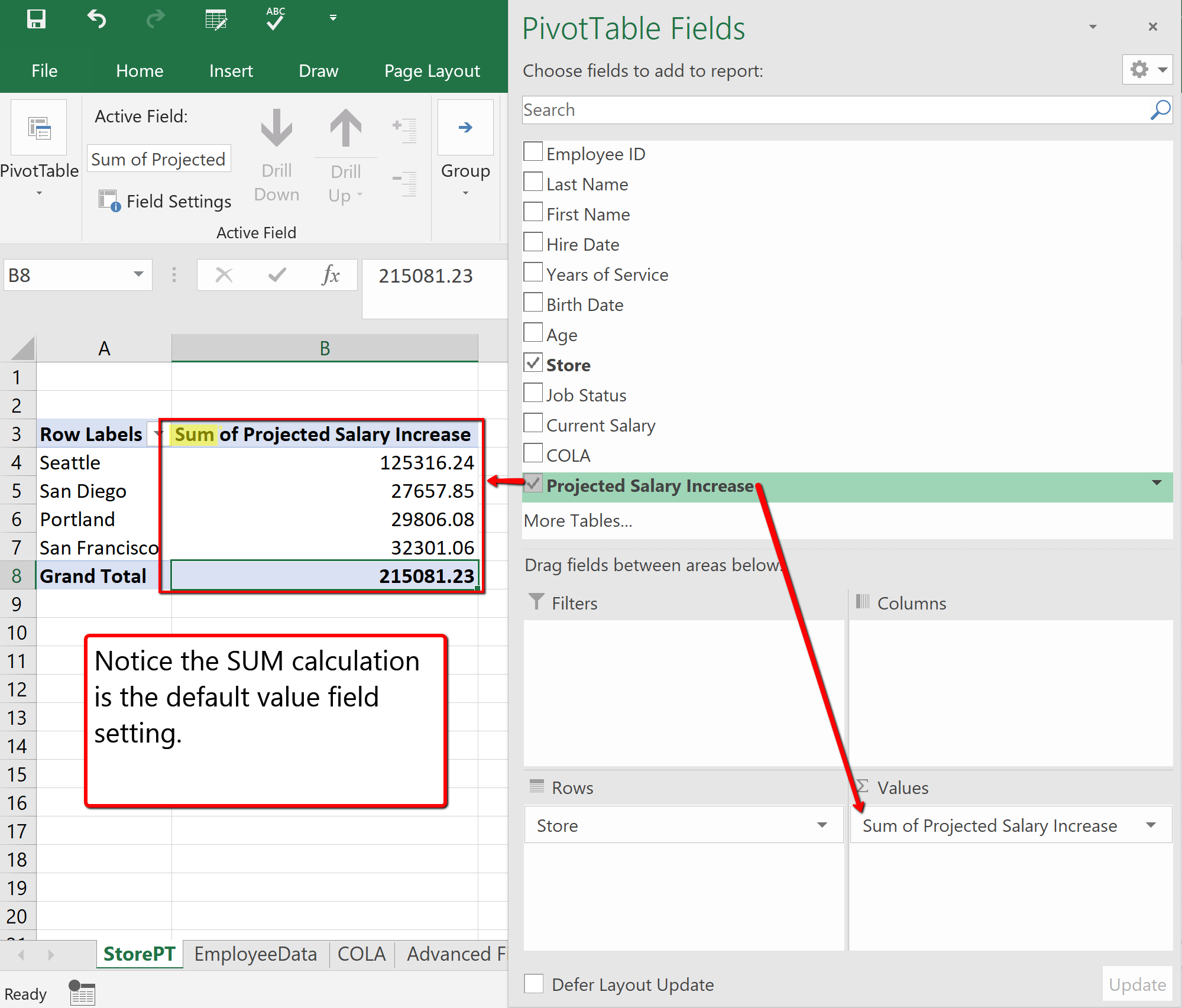
Task: Open Field Settings
Action: pos(166,201)
